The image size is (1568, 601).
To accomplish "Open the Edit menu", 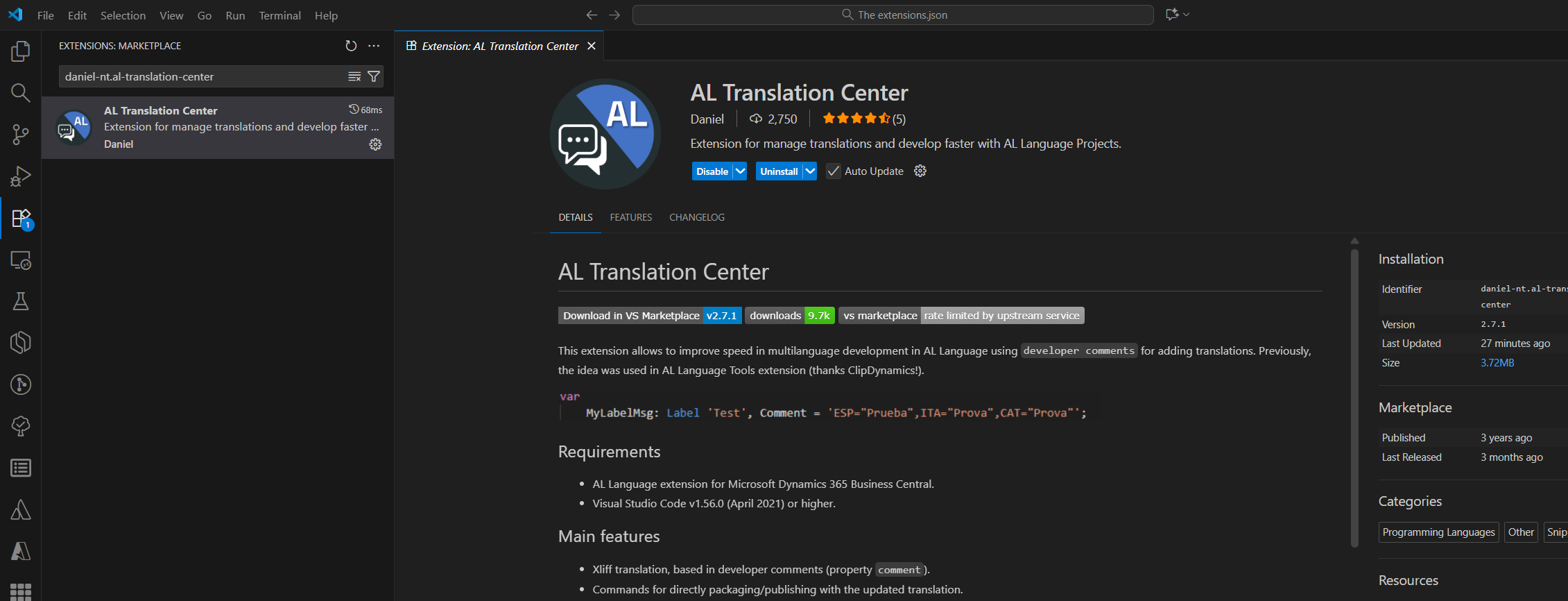I will tap(77, 15).
